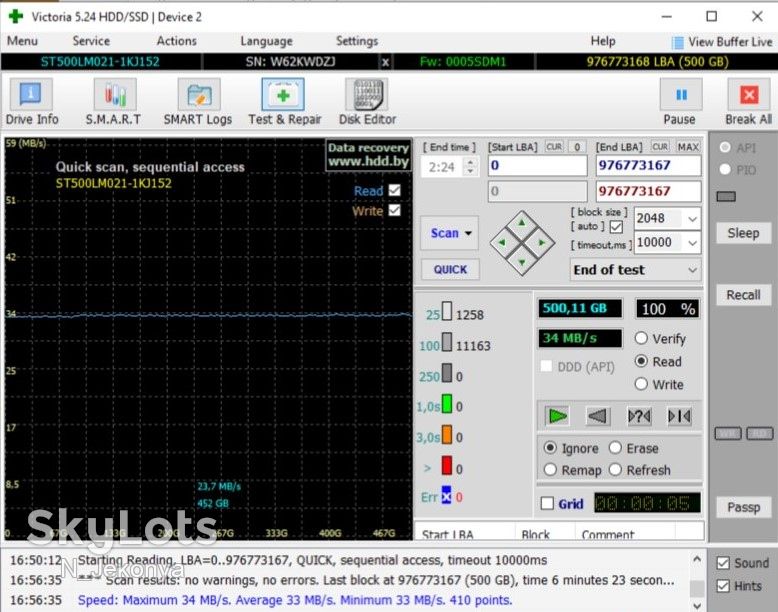Click the reverse scan arrow button
778x612 pixels.
click(x=597, y=416)
